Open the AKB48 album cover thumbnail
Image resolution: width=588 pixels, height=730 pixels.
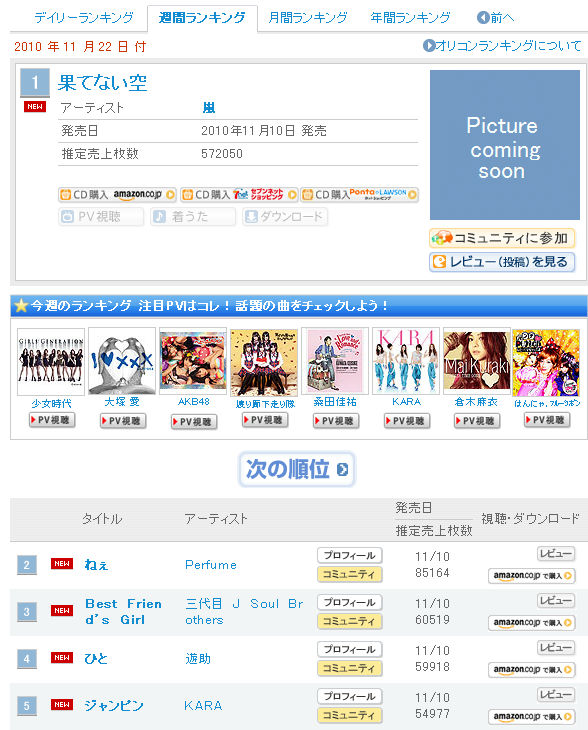tap(193, 360)
